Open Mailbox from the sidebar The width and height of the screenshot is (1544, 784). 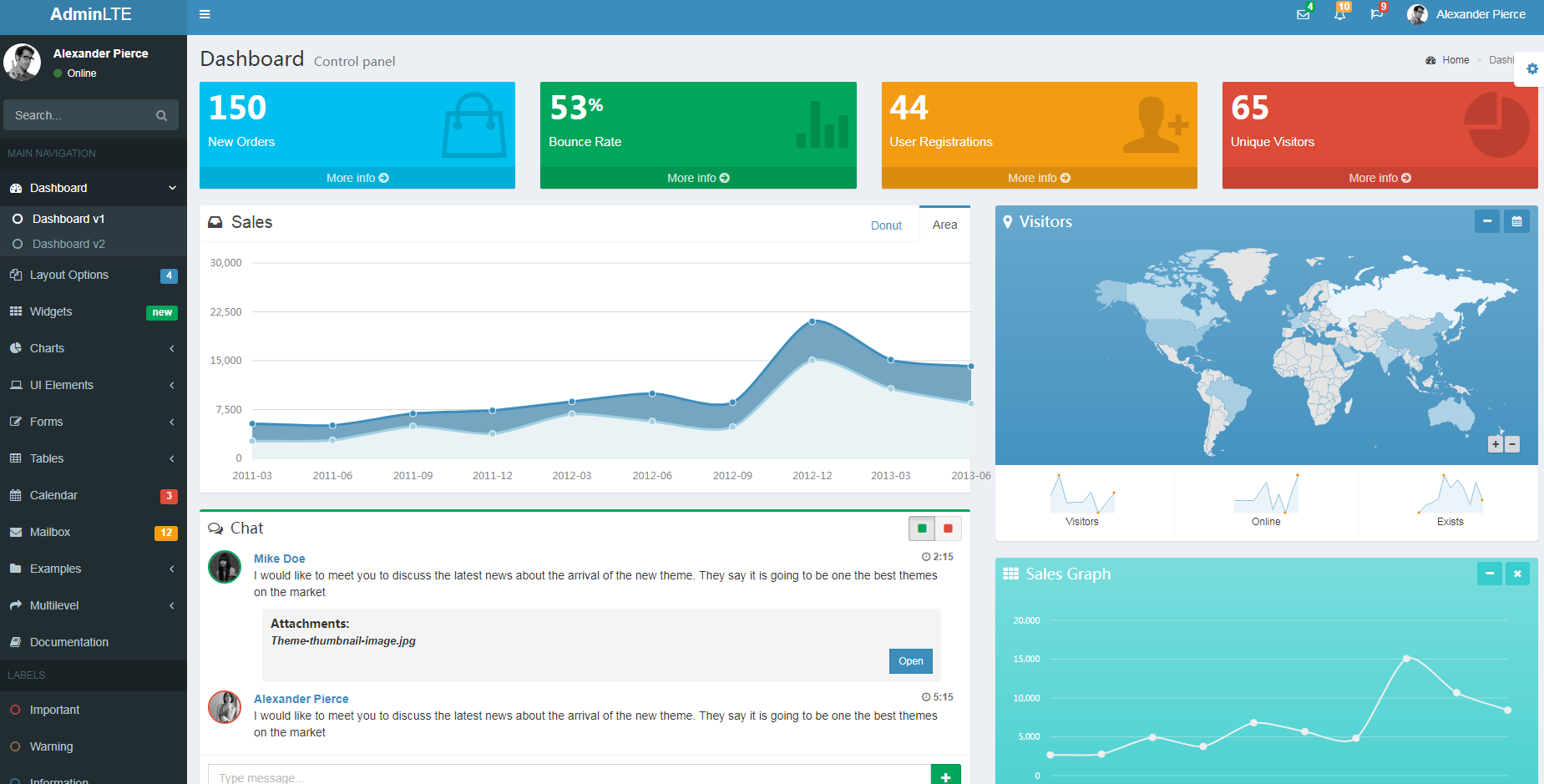50,532
